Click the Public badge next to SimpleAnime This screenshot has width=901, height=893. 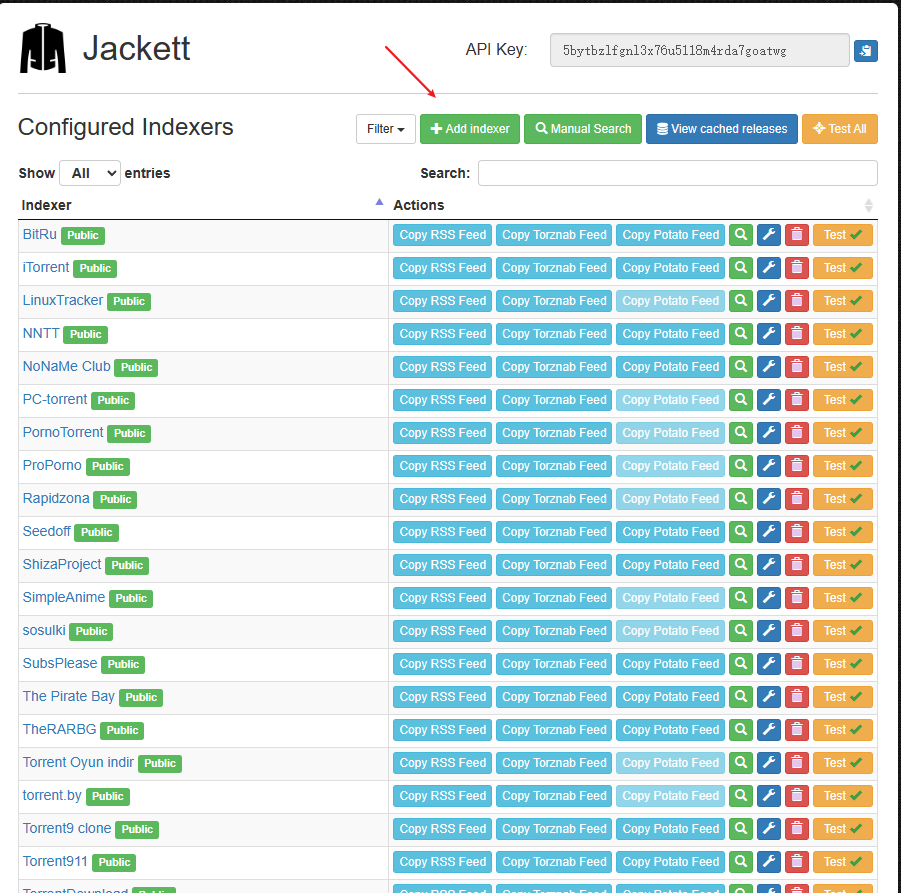pyautogui.click(x=131, y=598)
